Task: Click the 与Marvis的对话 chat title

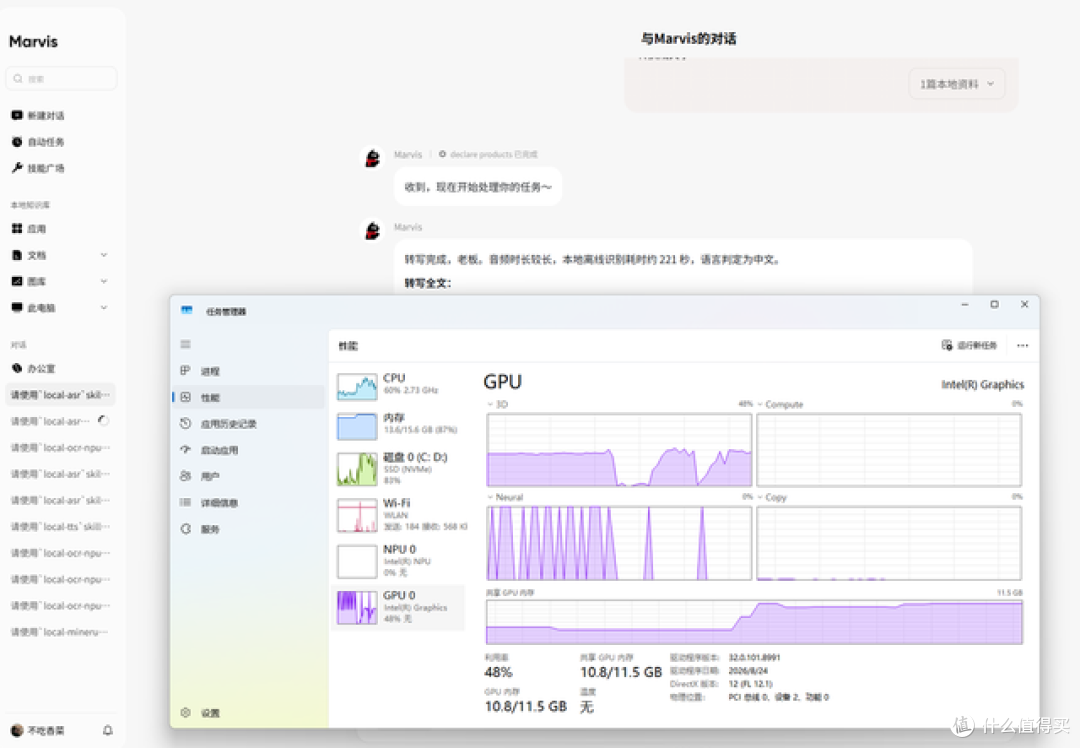Action: (688, 39)
